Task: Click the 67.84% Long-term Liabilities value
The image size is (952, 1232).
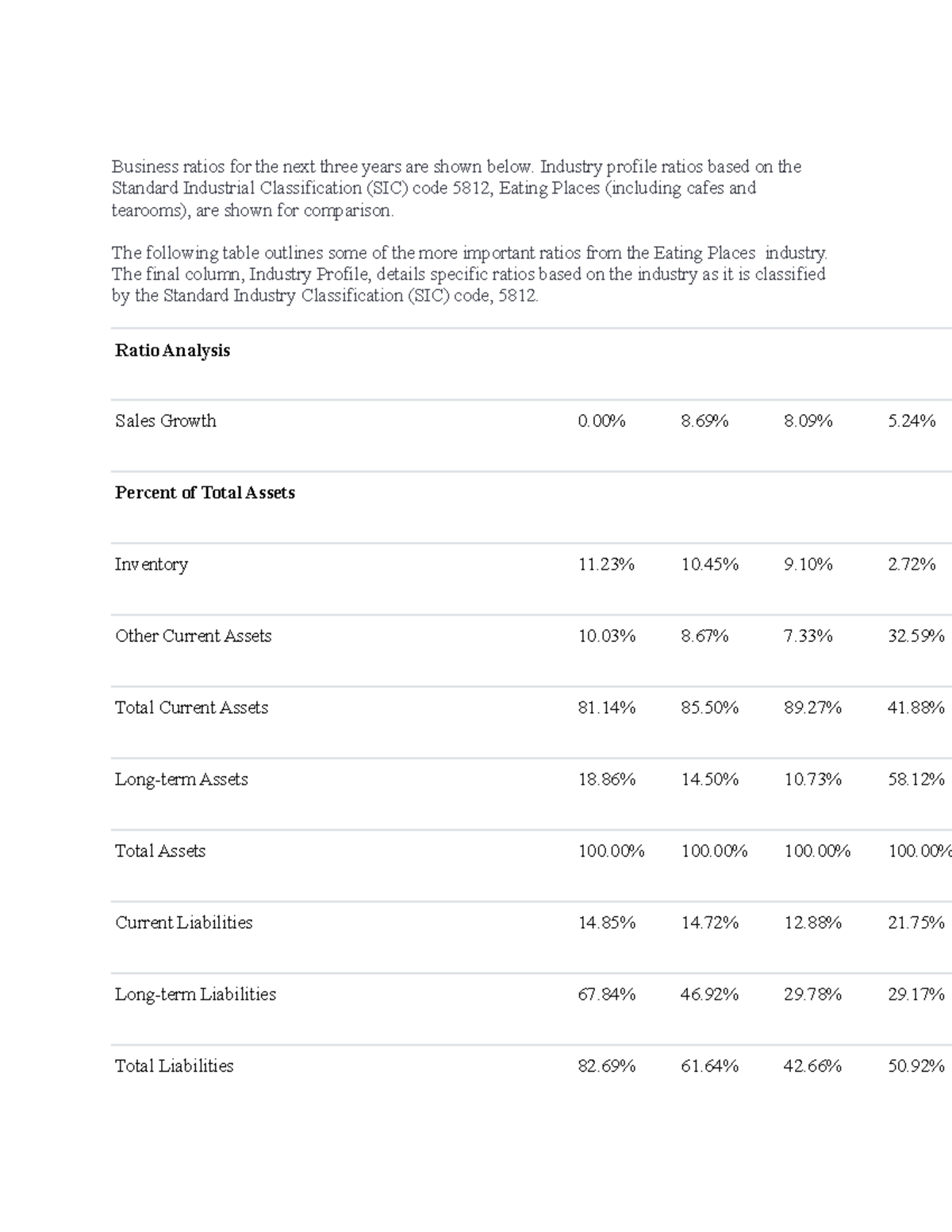Action: pos(606,995)
